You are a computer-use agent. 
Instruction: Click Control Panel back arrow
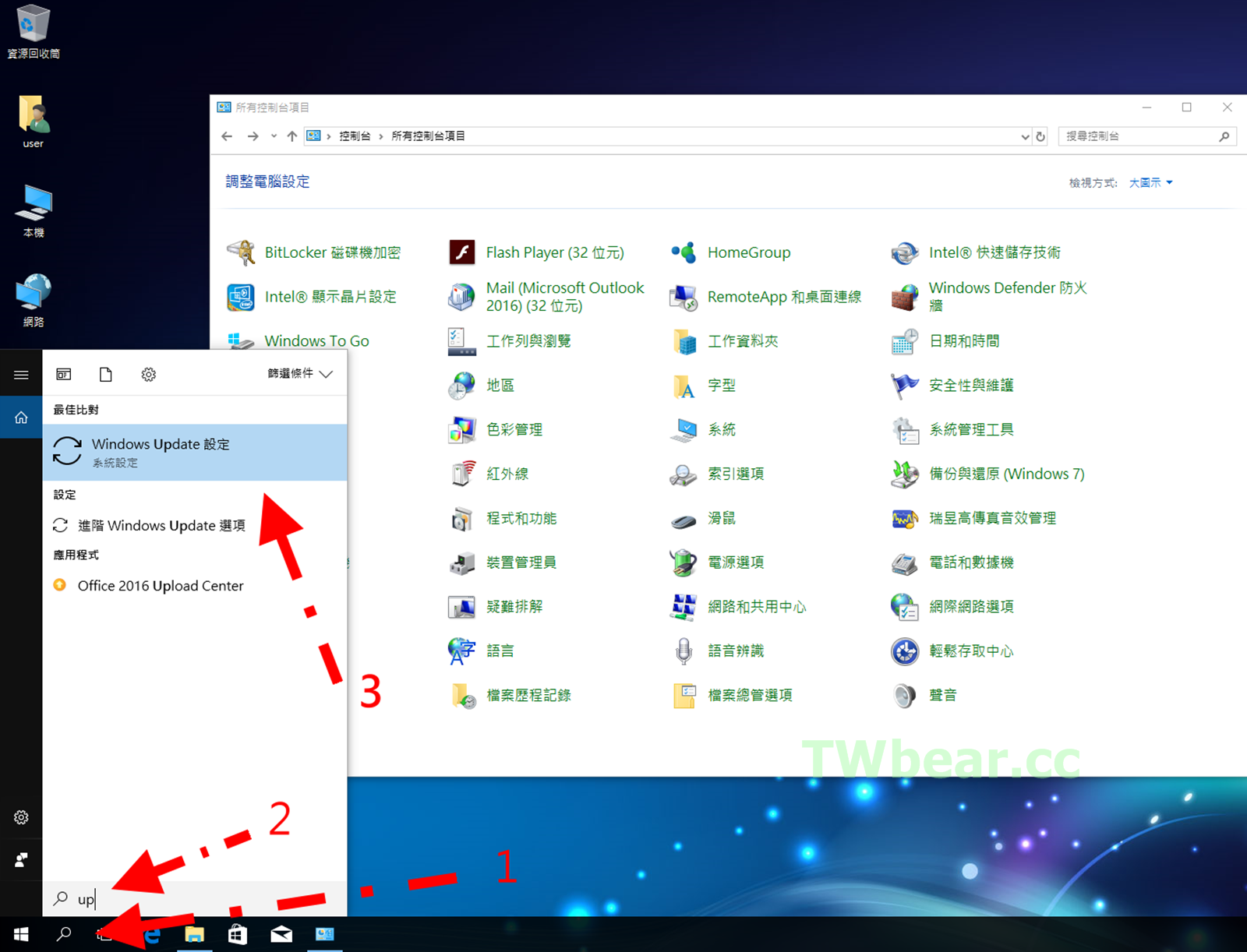[x=227, y=136]
